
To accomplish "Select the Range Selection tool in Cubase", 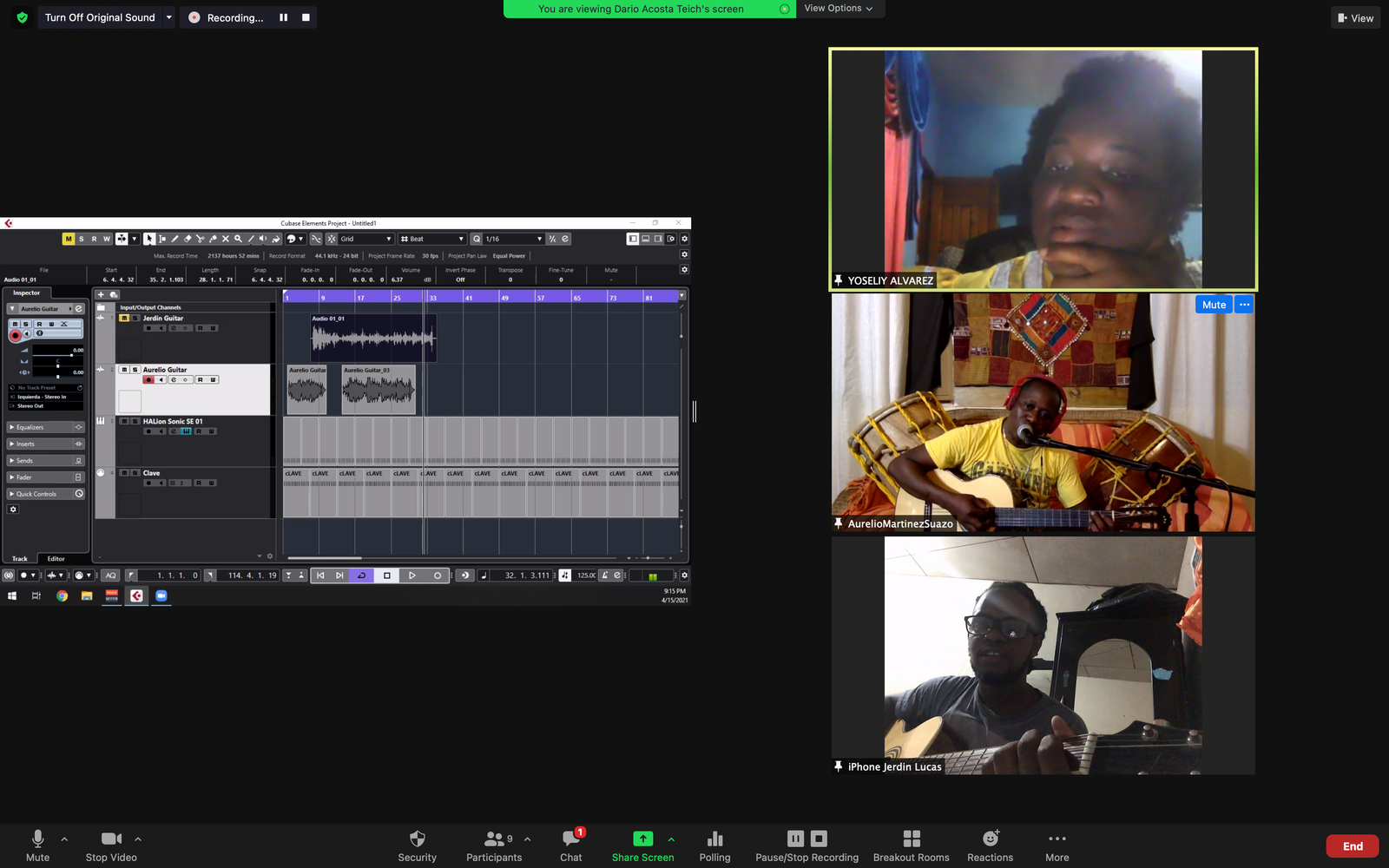I will pyautogui.click(x=162, y=239).
